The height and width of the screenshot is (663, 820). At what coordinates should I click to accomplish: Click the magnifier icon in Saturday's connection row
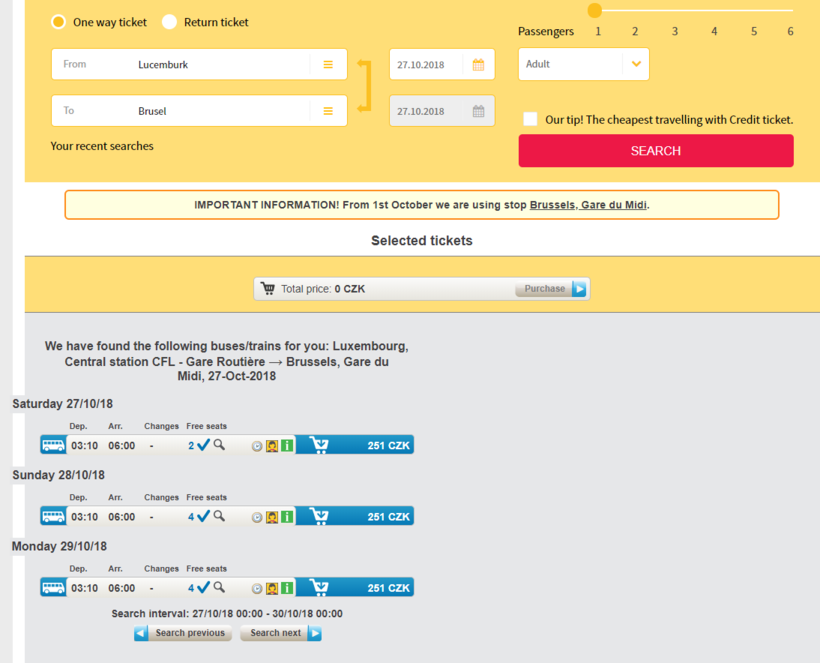219,445
